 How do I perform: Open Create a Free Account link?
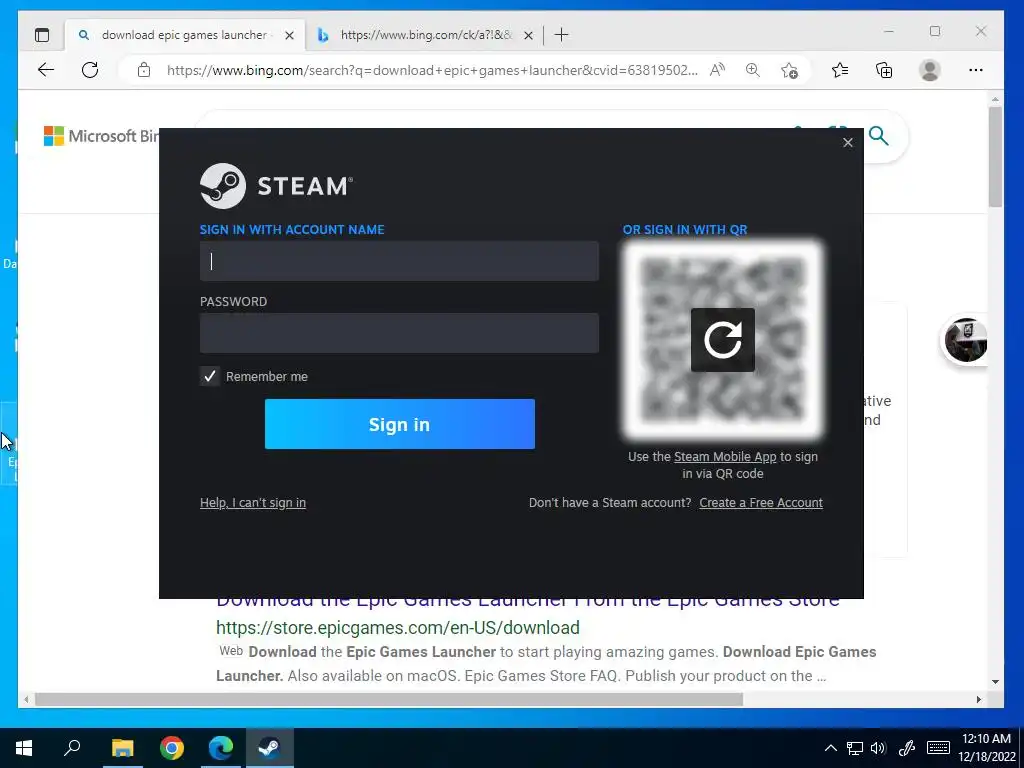point(761,502)
